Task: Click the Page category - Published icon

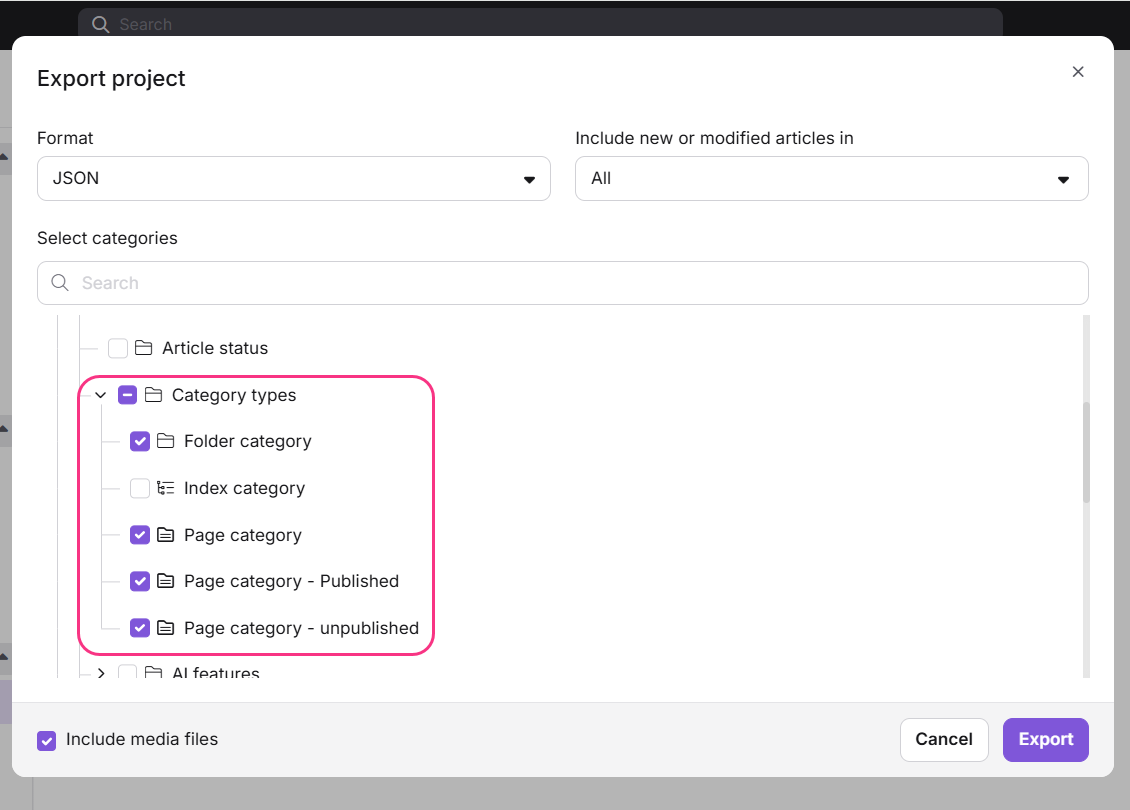Action: click(x=166, y=581)
